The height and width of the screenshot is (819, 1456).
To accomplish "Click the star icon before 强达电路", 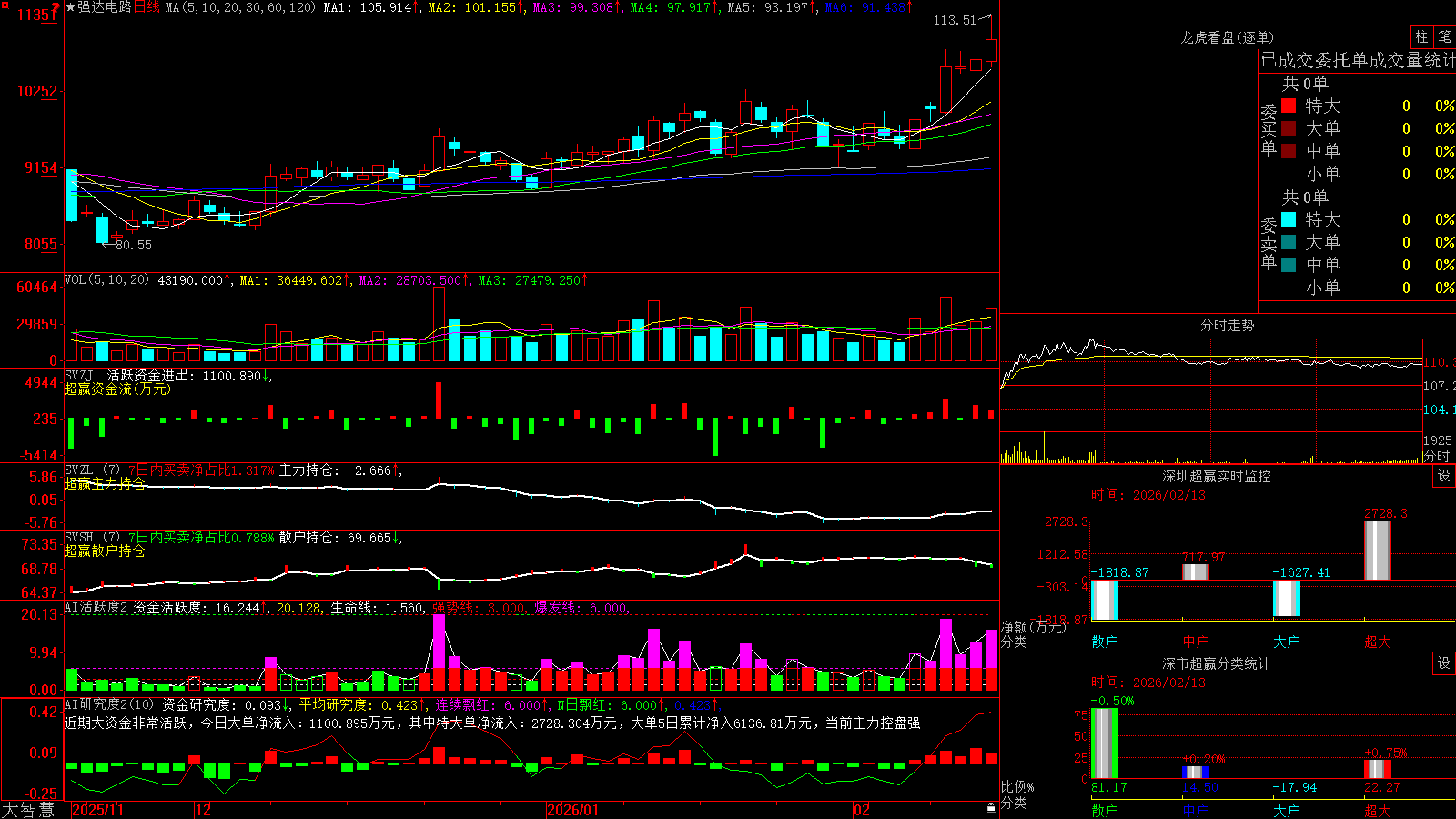I will 71,7.
